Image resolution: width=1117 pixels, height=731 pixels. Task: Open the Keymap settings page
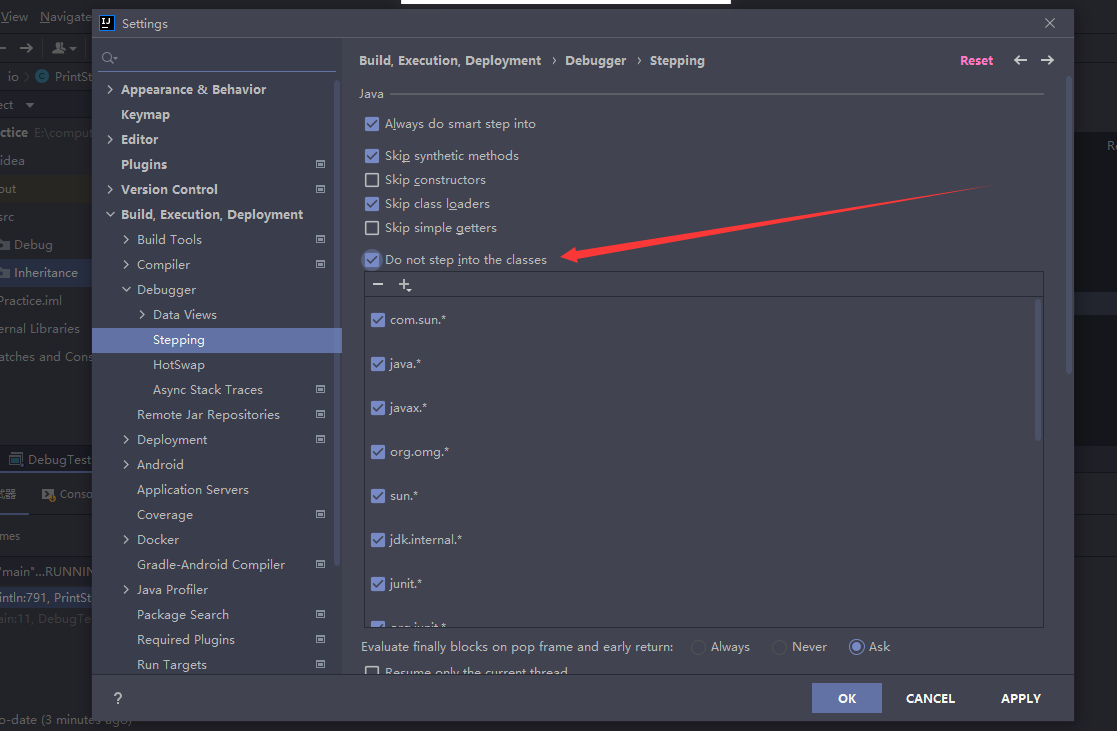(x=145, y=115)
